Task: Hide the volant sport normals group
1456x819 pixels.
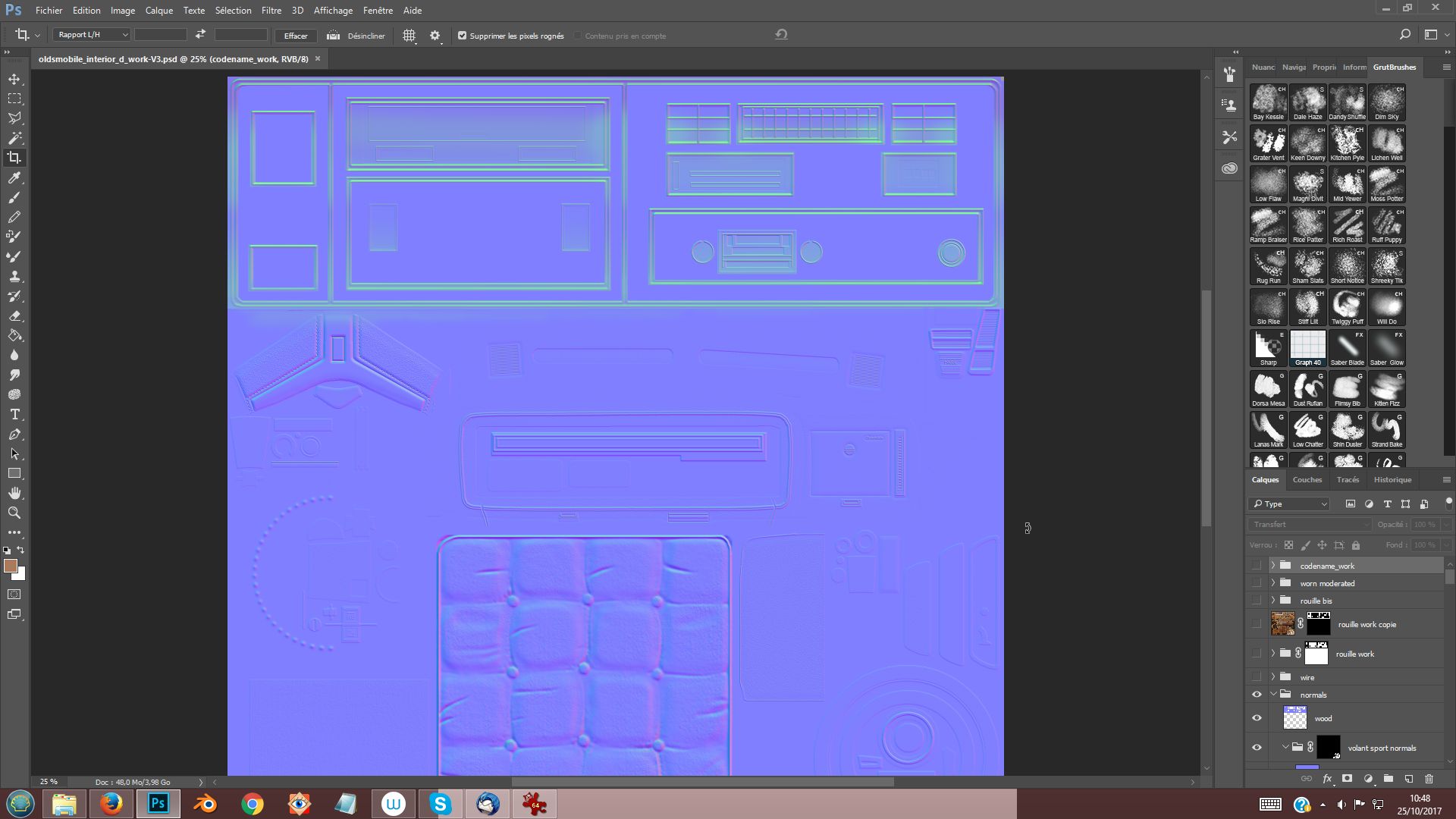Action: (x=1257, y=748)
